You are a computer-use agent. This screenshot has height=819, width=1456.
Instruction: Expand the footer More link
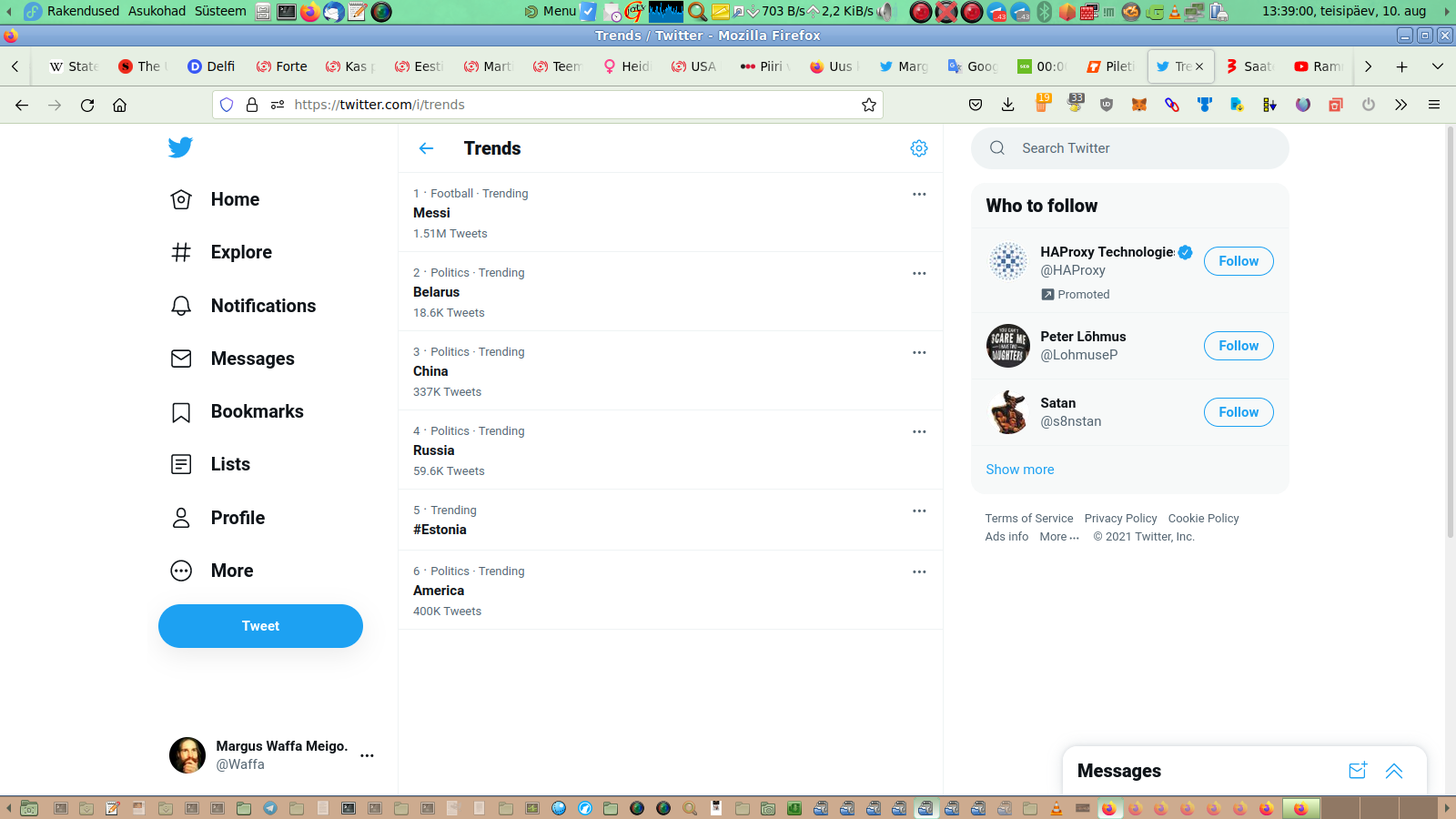pos(1059,537)
